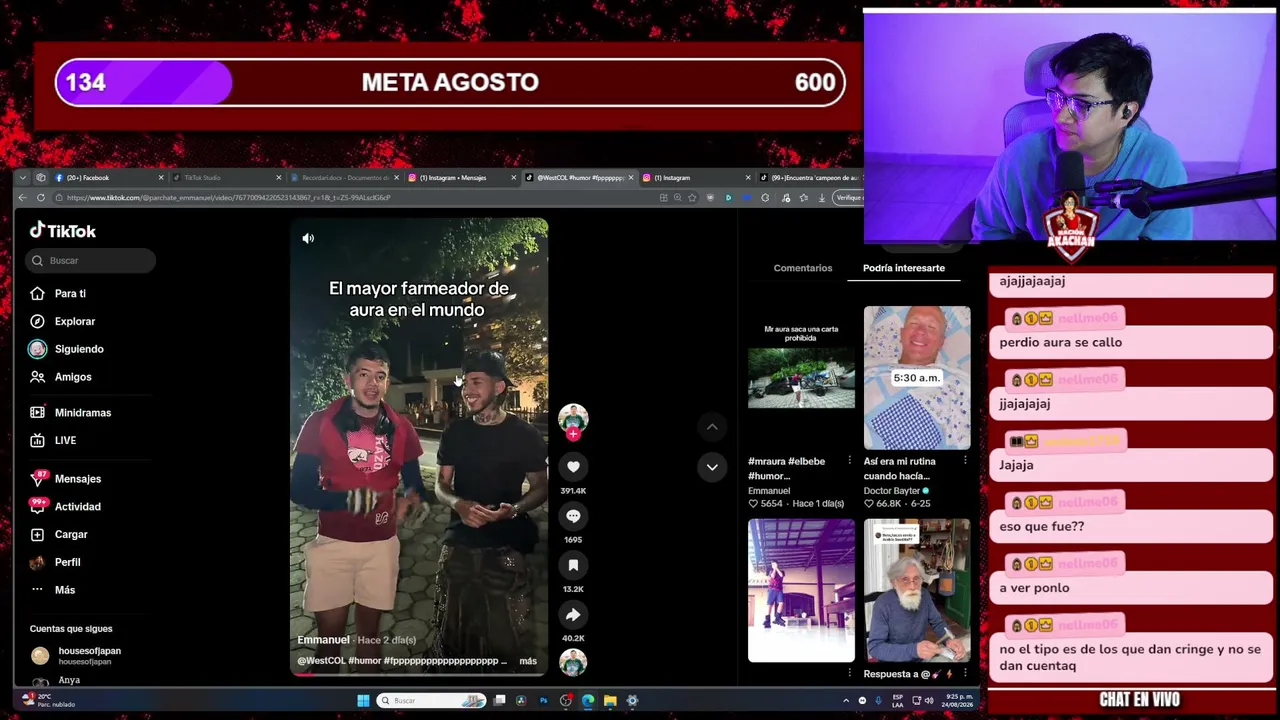Viewport: 1280px width, 720px height.
Task: Open options for the Respuesta a @ card
Action: [965, 674]
